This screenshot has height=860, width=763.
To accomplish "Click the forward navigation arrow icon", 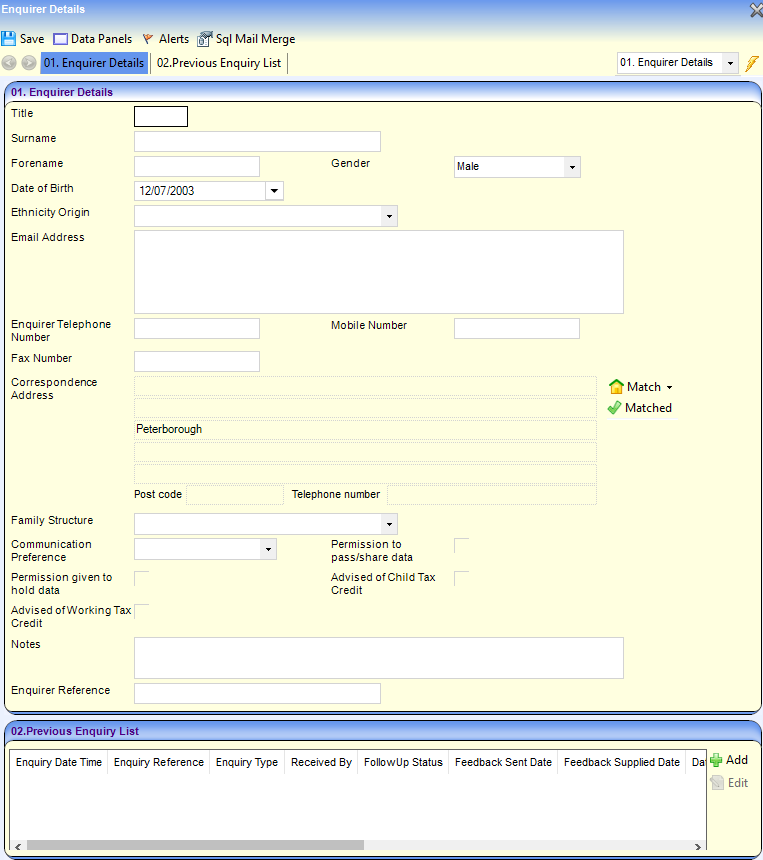I will pyautogui.click(x=29, y=63).
